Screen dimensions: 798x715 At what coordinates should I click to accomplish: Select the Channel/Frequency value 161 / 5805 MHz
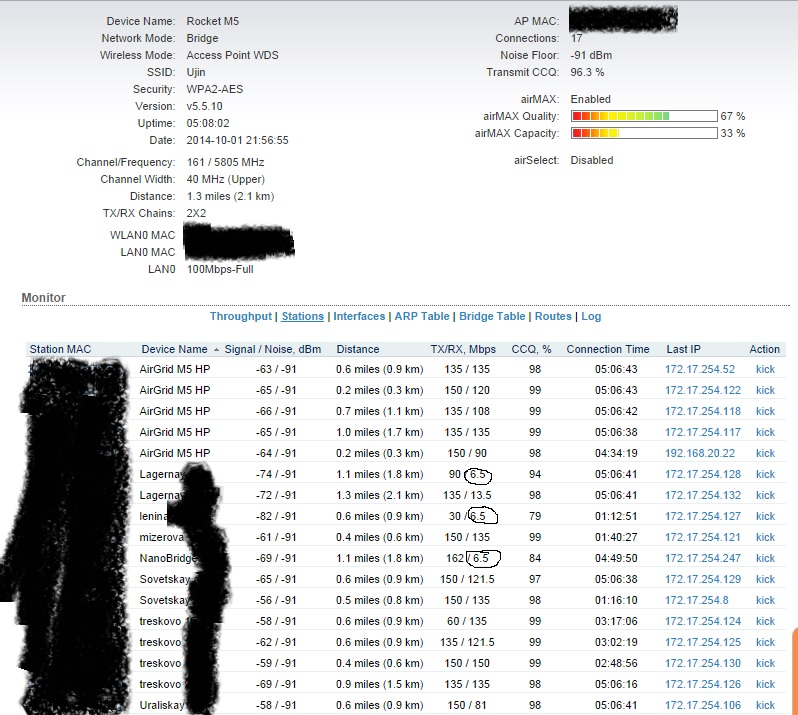[x=225, y=162]
